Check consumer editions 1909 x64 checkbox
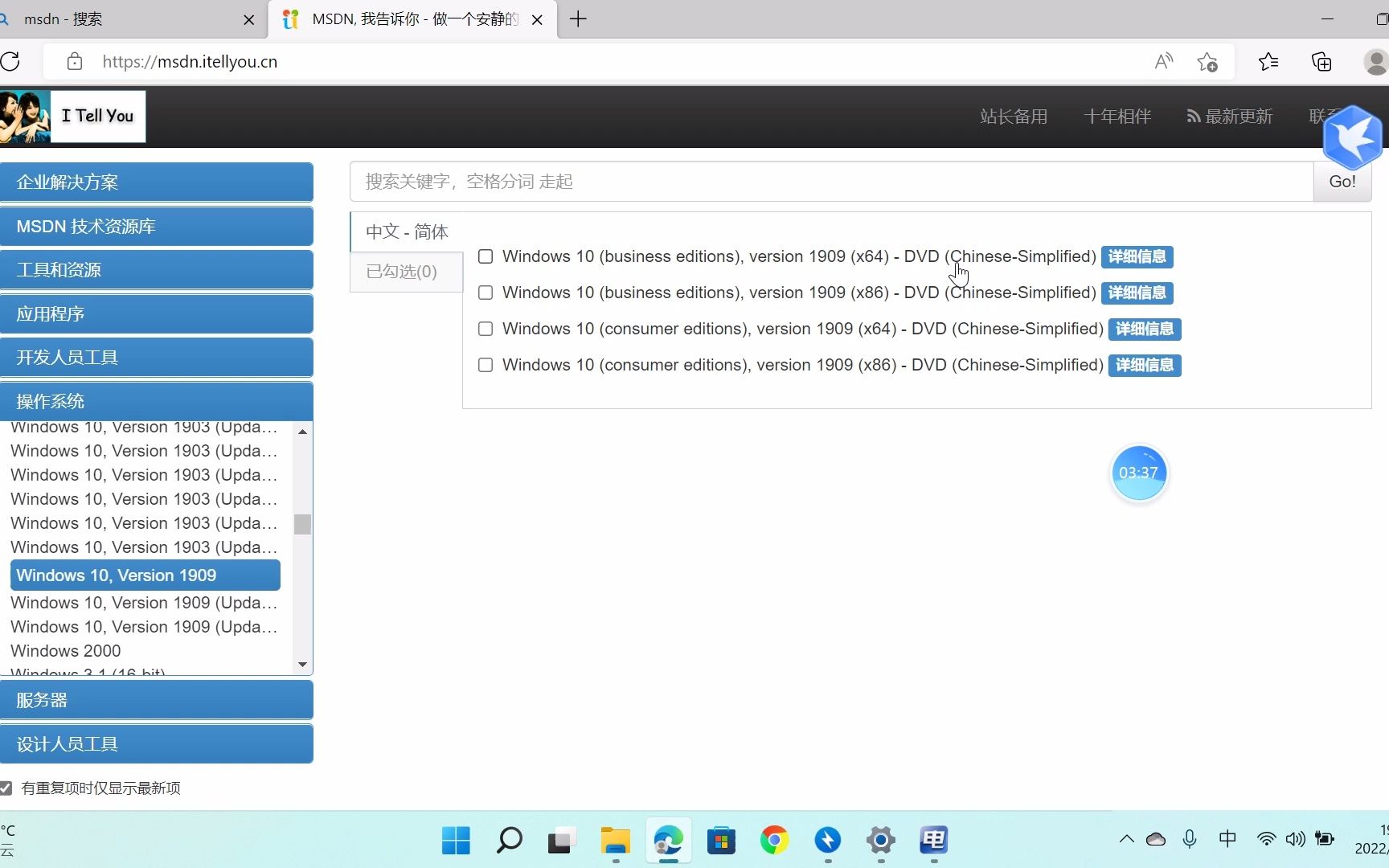 486,329
